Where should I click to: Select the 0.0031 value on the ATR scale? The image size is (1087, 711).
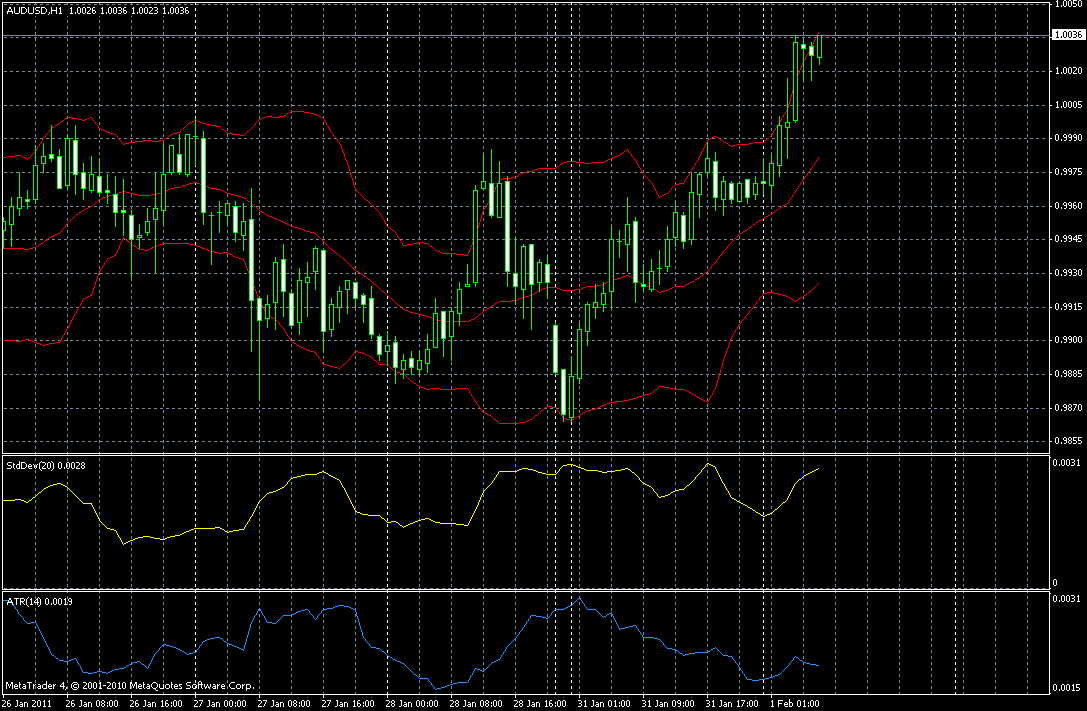pos(1066,599)
